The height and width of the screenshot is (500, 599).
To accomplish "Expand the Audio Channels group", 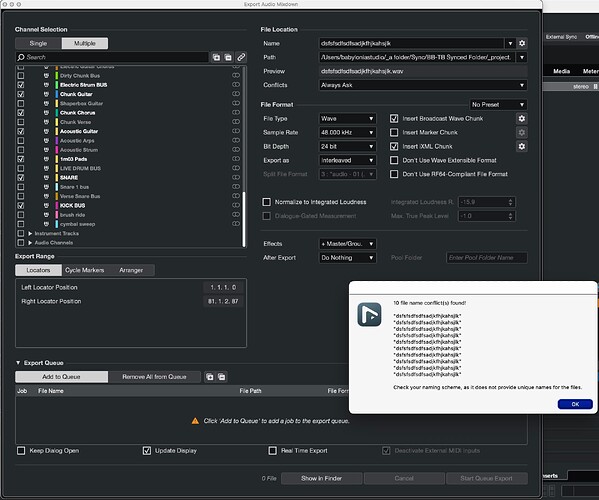I will pos(30,243).
